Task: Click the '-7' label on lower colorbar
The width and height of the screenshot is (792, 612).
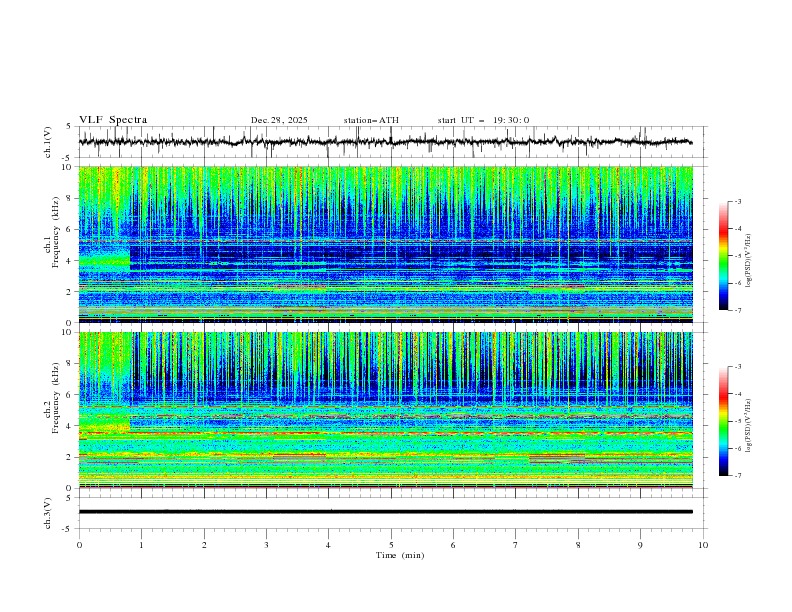Action: (x=737, y=476)
